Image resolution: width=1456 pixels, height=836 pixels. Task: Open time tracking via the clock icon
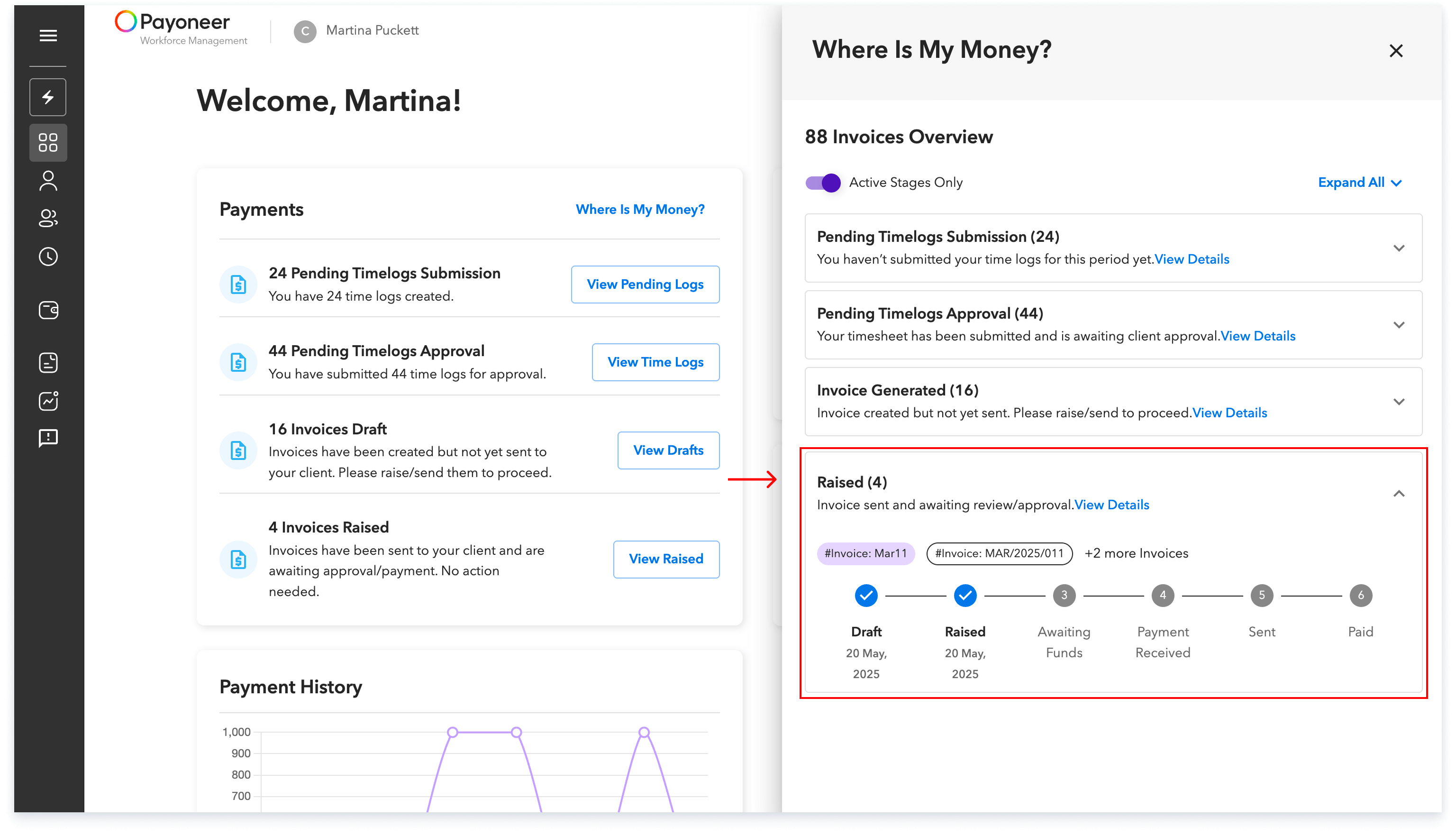click(48, 257)
